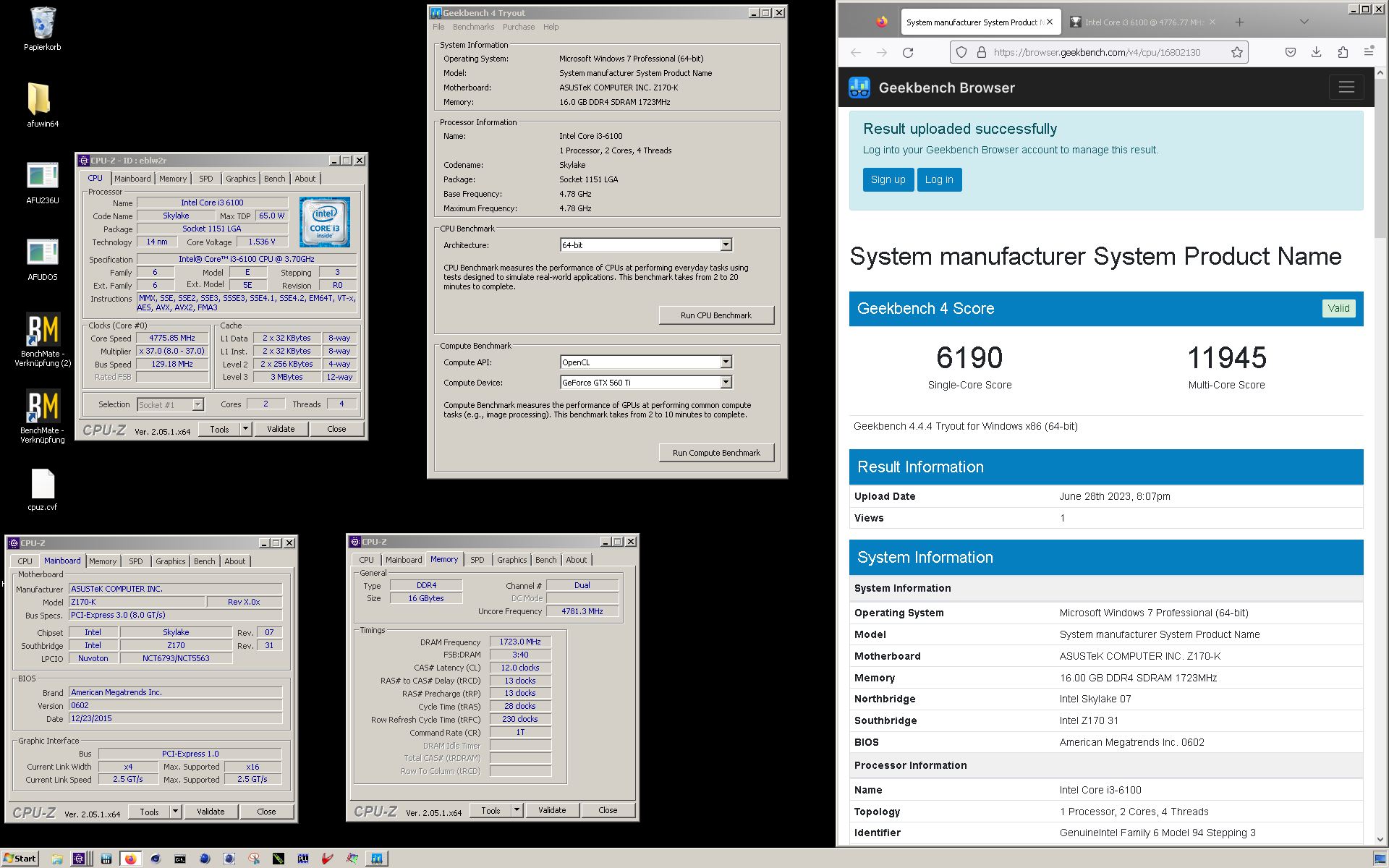
Task: Click the Sign up button on Geekbench Browser
Action: (x=888, y=179)
